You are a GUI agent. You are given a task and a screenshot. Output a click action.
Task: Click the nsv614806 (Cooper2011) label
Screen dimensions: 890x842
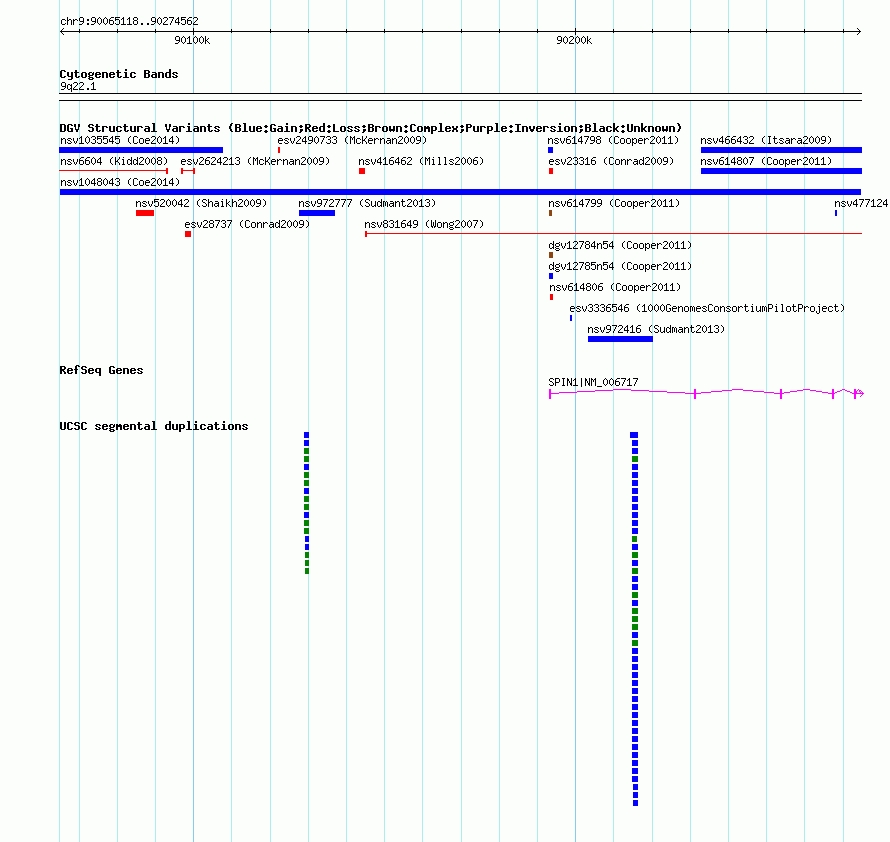coord(615,287)
